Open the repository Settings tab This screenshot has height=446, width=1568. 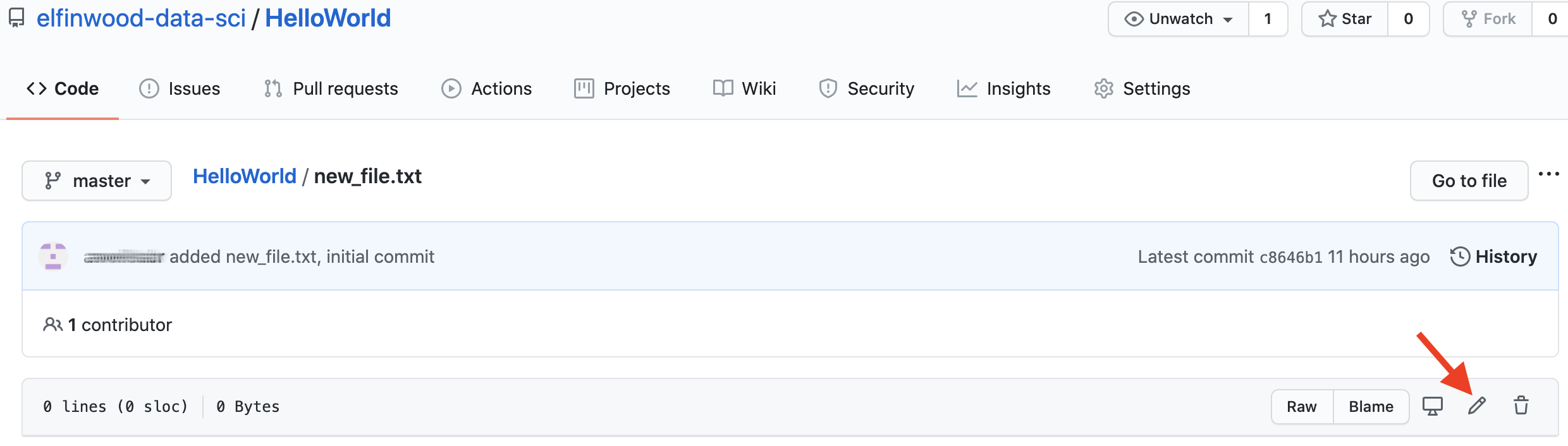coord(1142,88)
